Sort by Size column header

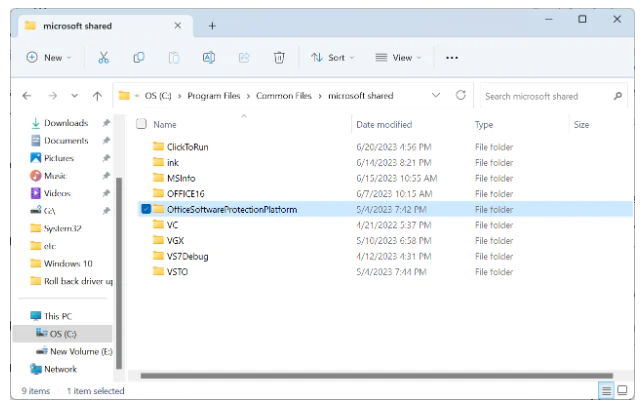[x=581, y=124]
